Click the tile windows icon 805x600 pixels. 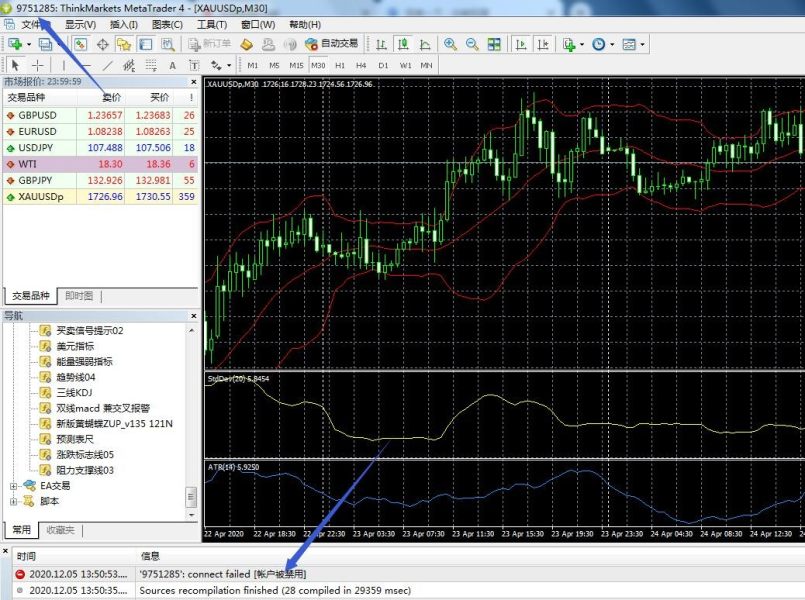tap(494, 44)
